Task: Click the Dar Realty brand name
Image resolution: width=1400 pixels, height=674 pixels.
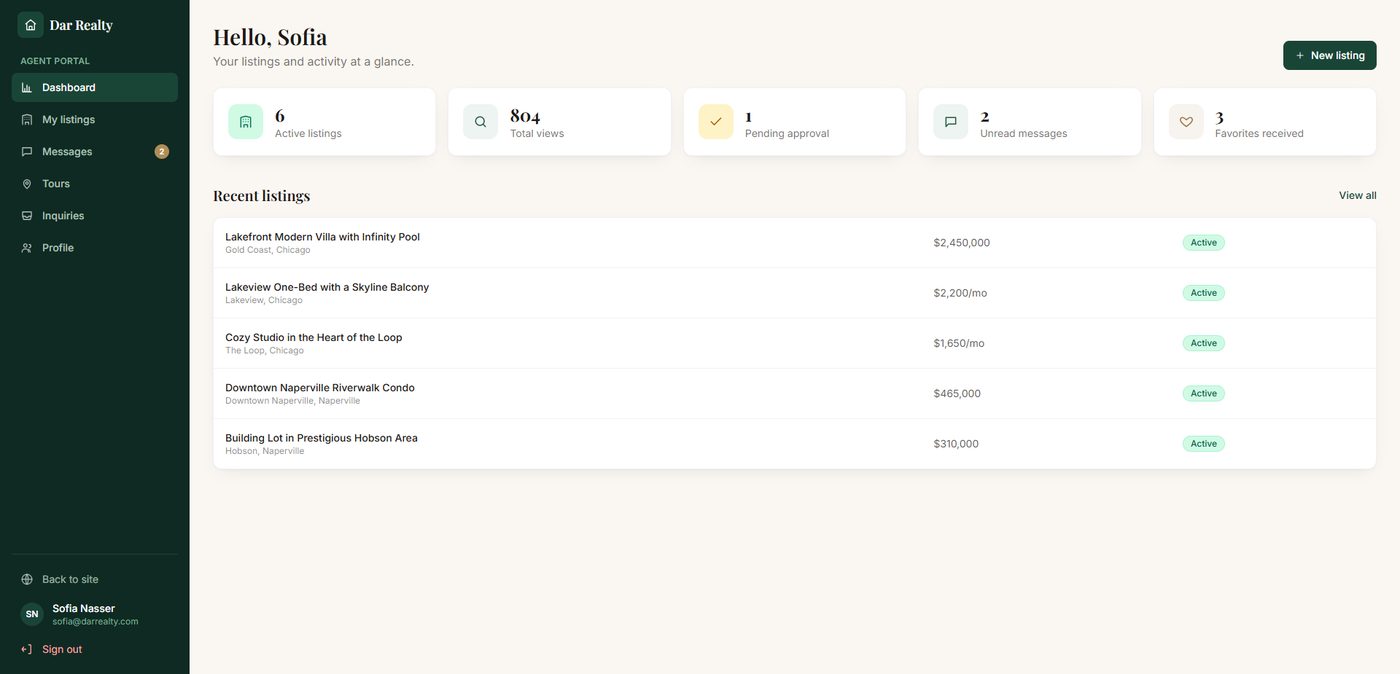Action: (x=81, y=25)
